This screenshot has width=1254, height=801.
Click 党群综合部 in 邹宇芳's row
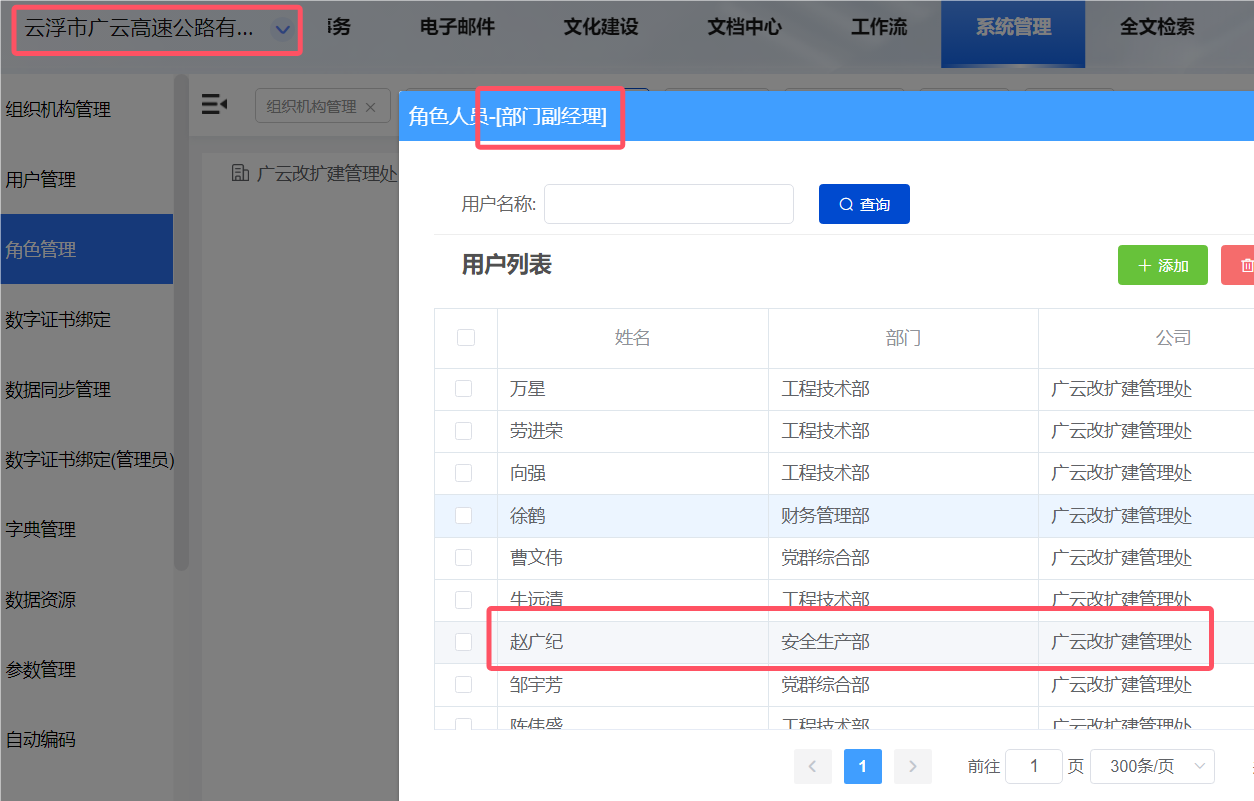point(825,685)
